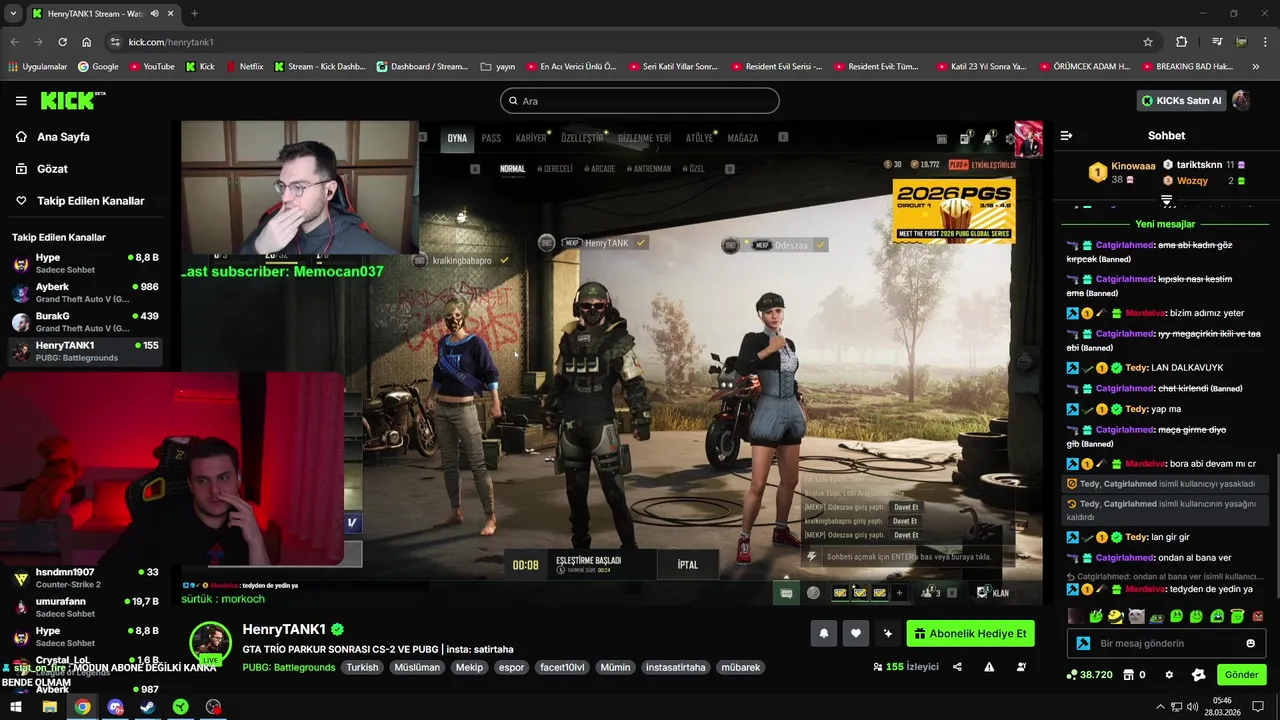1280x720 pixels.
Task: Click the KICK logo
Action: point(72,100)
